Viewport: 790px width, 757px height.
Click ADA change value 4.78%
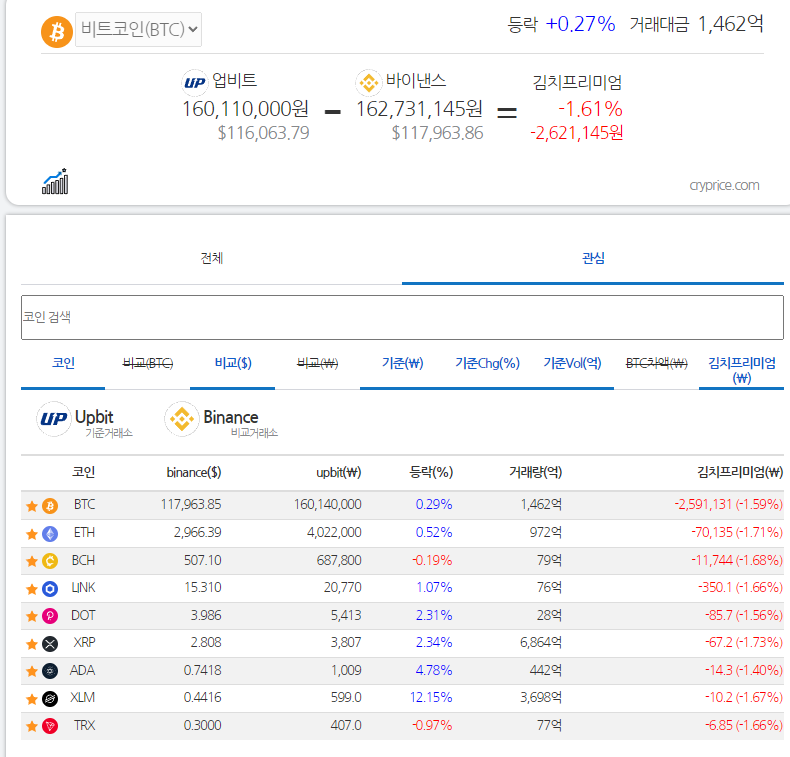click(434, 670)
